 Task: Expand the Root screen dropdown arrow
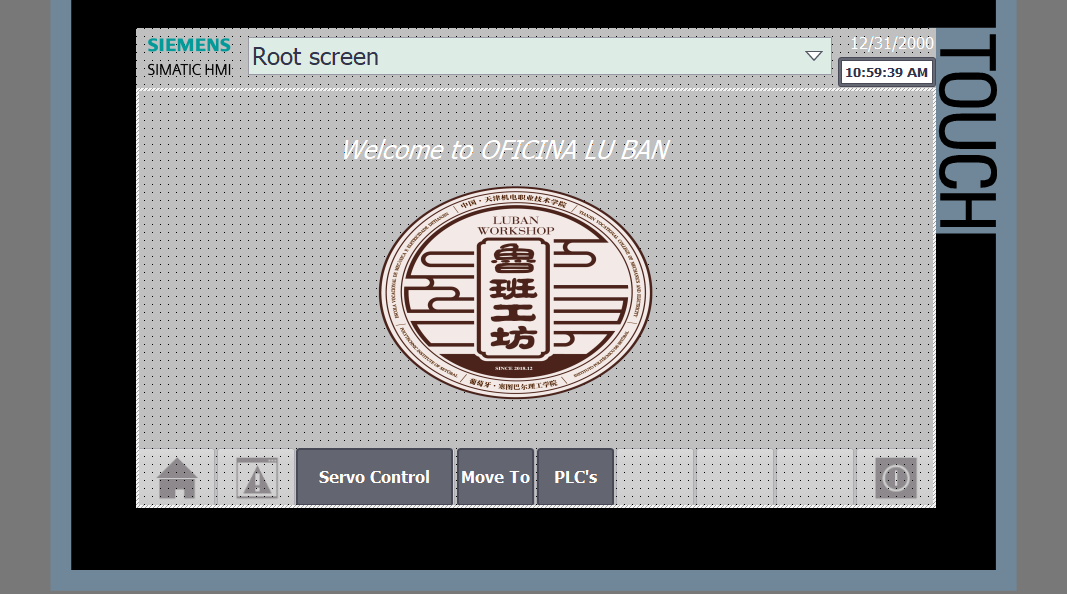point(814,56)
